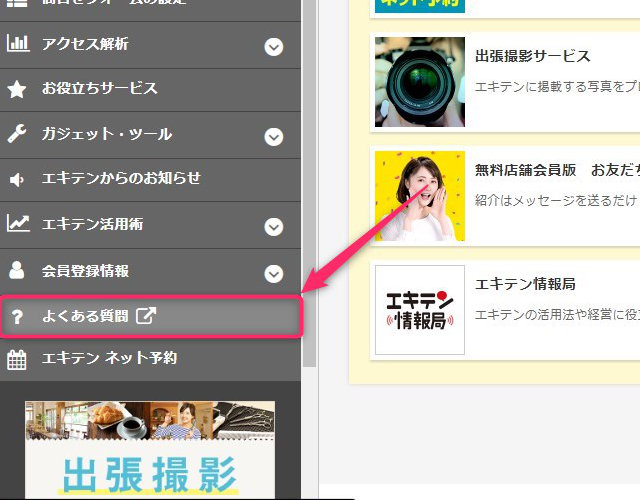Click the external link icon after よくある質問
The height and width of the screenshot is (500, 640).
146,316
